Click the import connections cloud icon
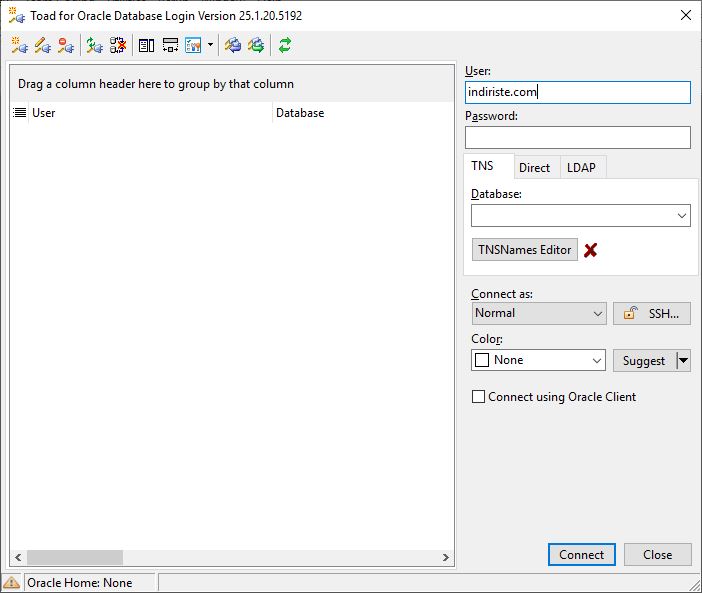 [x=233, y=45]
